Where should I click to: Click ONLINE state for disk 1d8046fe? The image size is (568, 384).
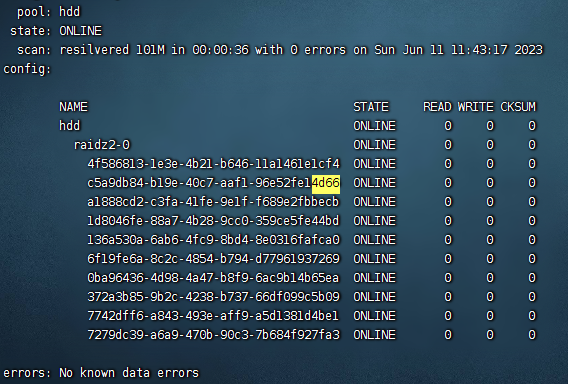pyautogui.click(x=375, y=221)
